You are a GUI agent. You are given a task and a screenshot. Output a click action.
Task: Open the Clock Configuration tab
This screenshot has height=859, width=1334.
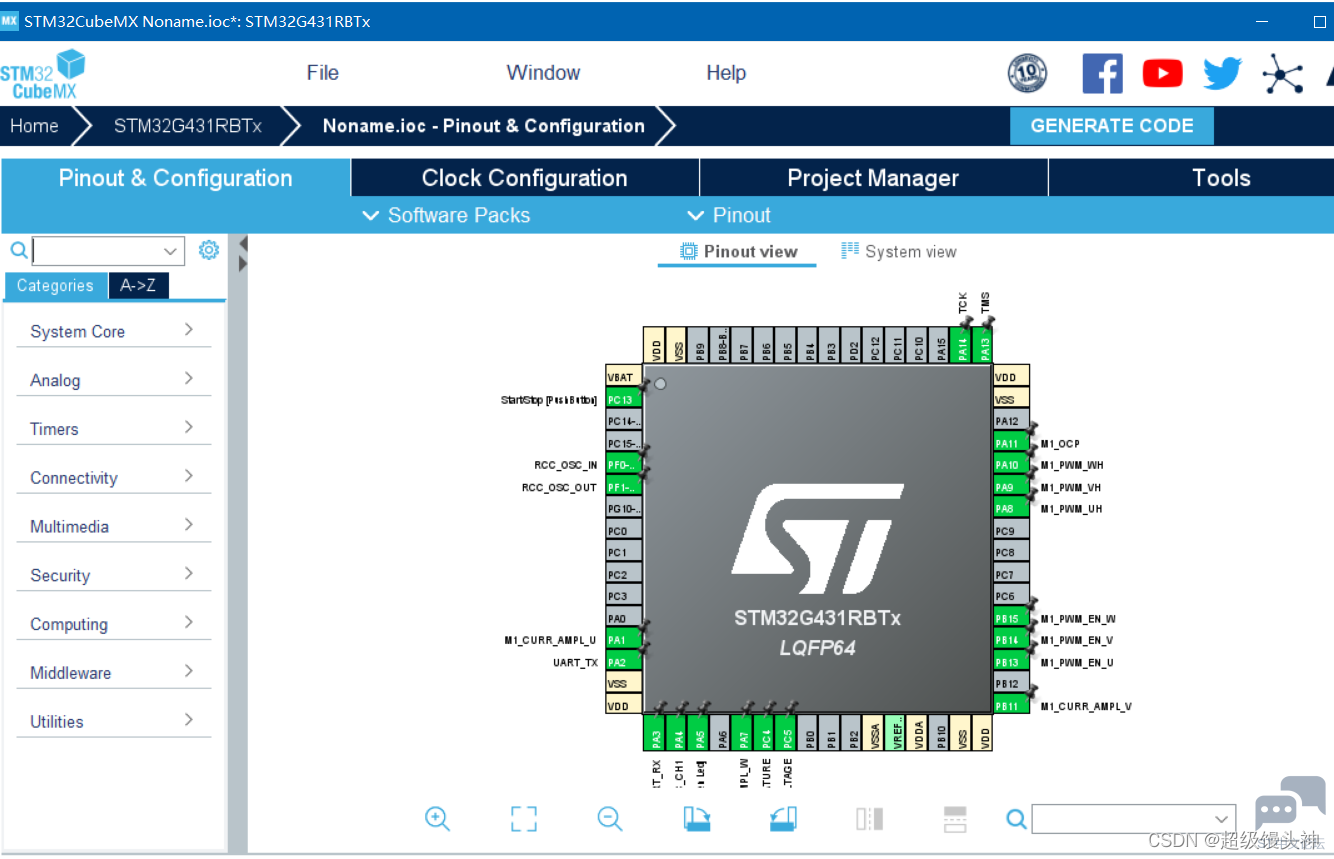point(524,178)
